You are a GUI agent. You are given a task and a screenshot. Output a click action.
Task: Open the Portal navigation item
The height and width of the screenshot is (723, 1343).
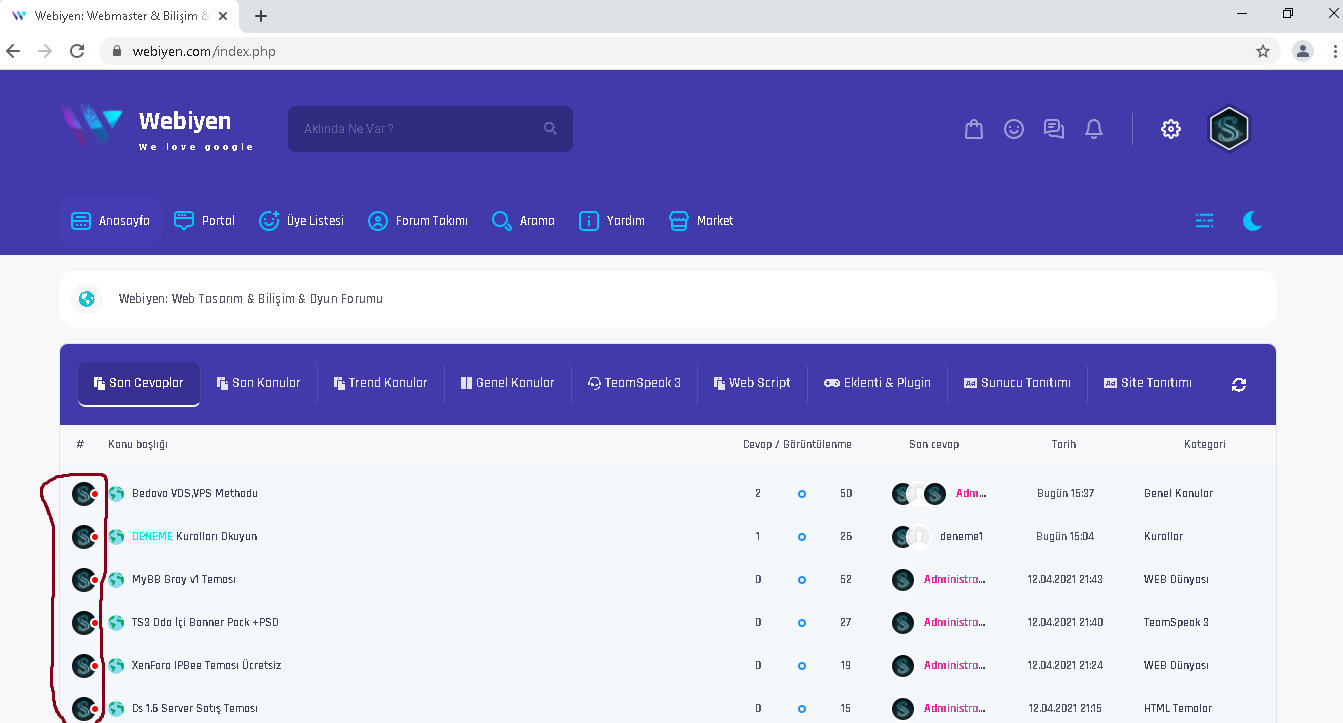pos(204,221)
